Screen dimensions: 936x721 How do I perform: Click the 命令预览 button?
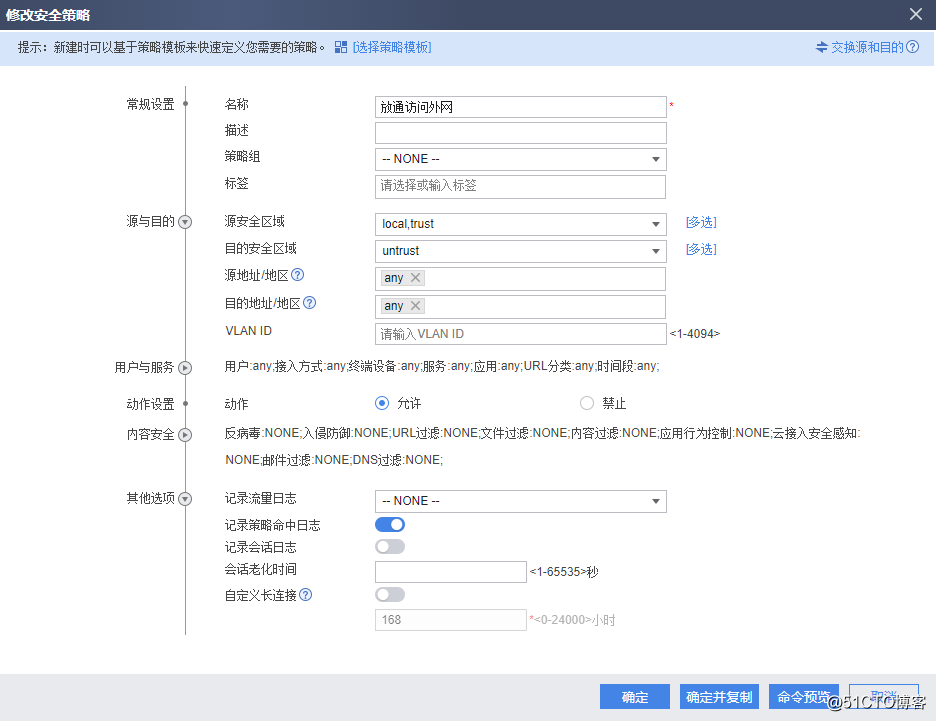(803, 697)
